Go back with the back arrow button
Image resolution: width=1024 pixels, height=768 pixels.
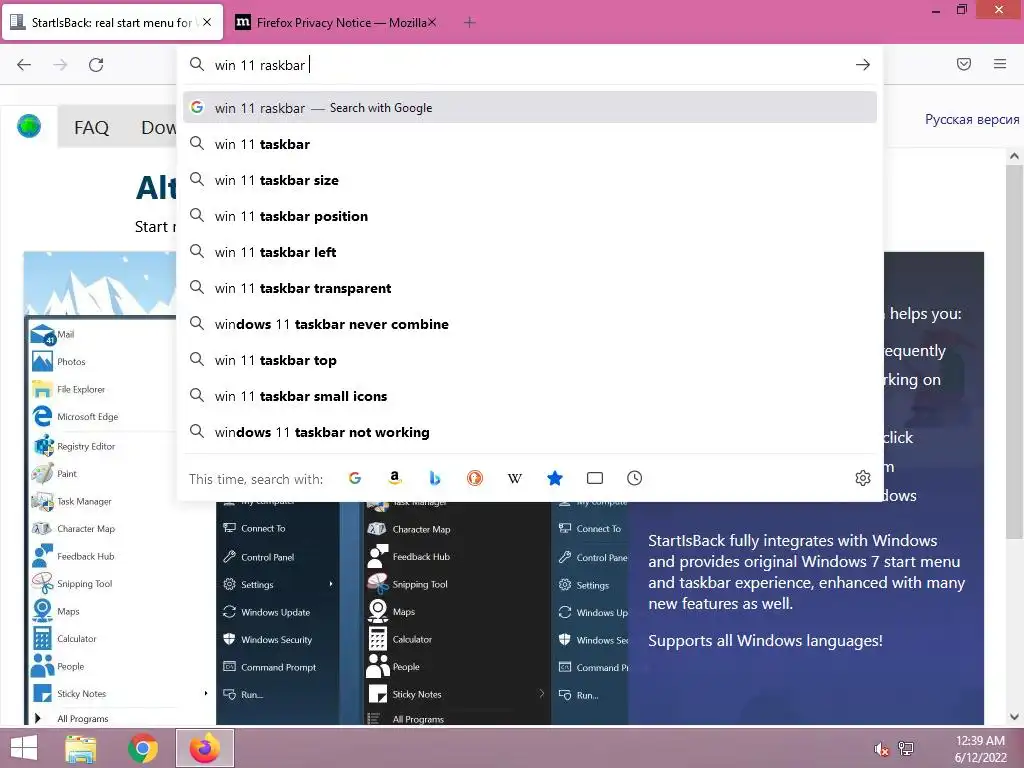coord(24,65)
